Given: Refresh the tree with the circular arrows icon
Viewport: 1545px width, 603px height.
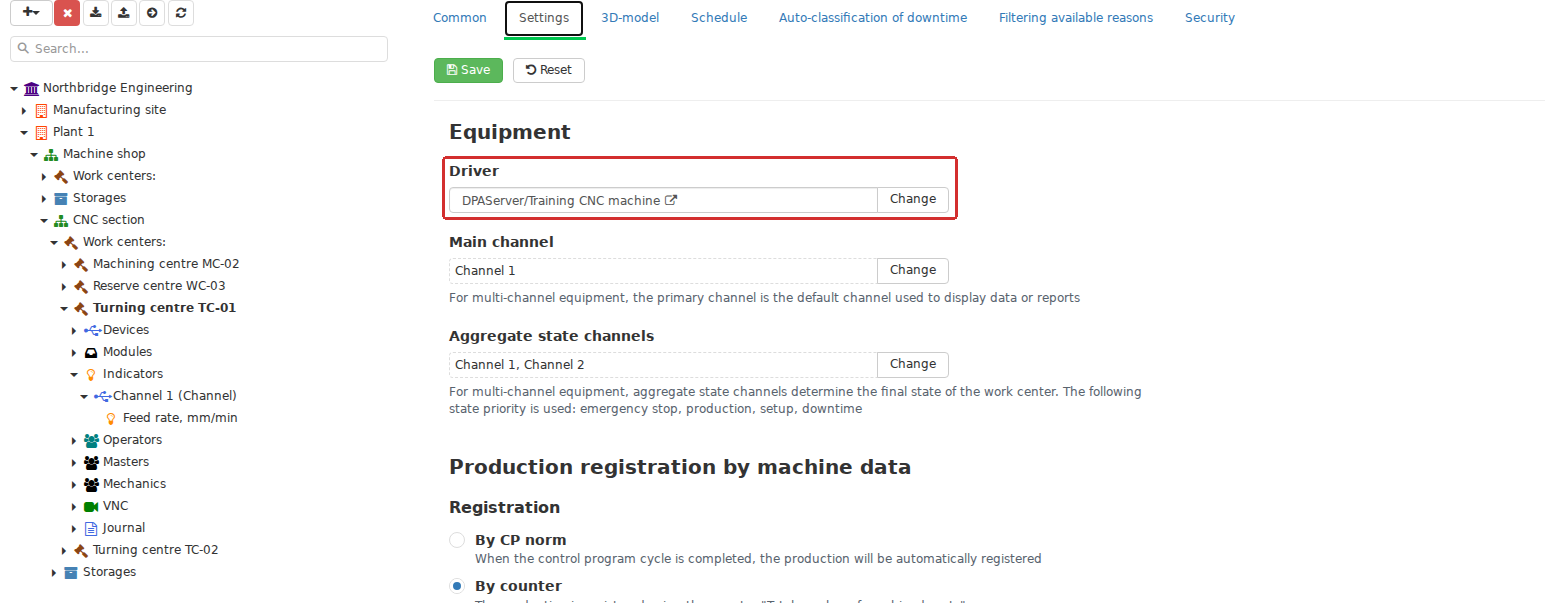Looking at the screenshot, I should (x=180, y=13).
